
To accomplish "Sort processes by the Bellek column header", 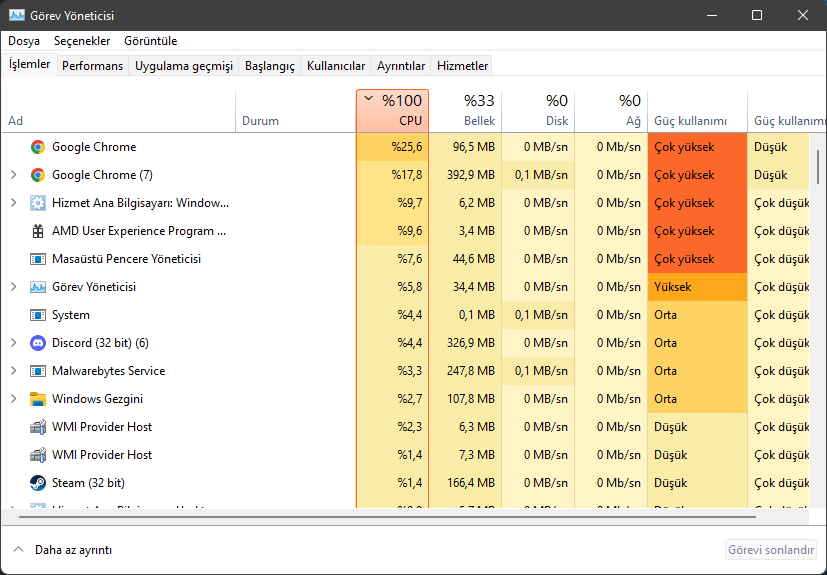I will (x=465, y=111).
